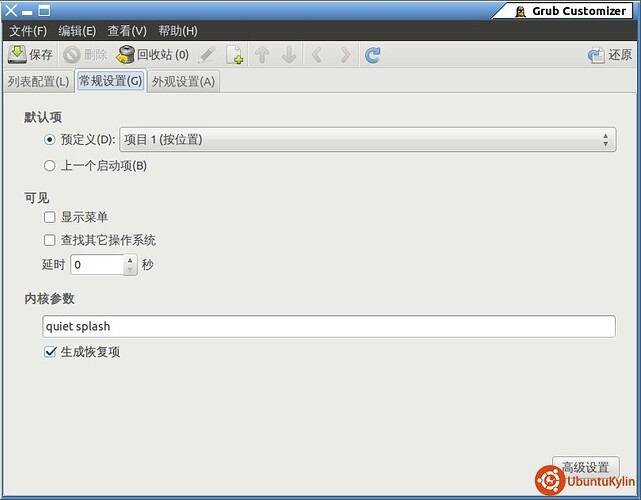Close the window with the X button
This screenshot has width=641, height=500.
point(11,11)
